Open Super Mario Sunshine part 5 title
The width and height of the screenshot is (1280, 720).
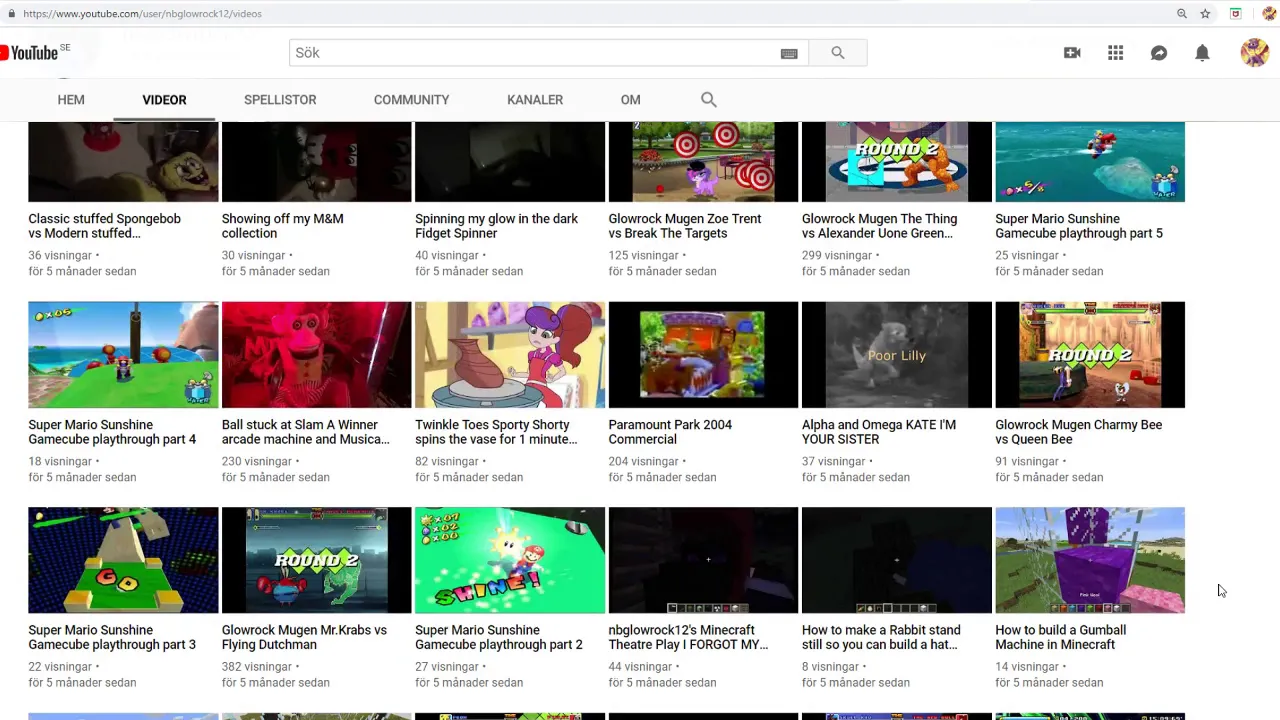(1079, 226)
